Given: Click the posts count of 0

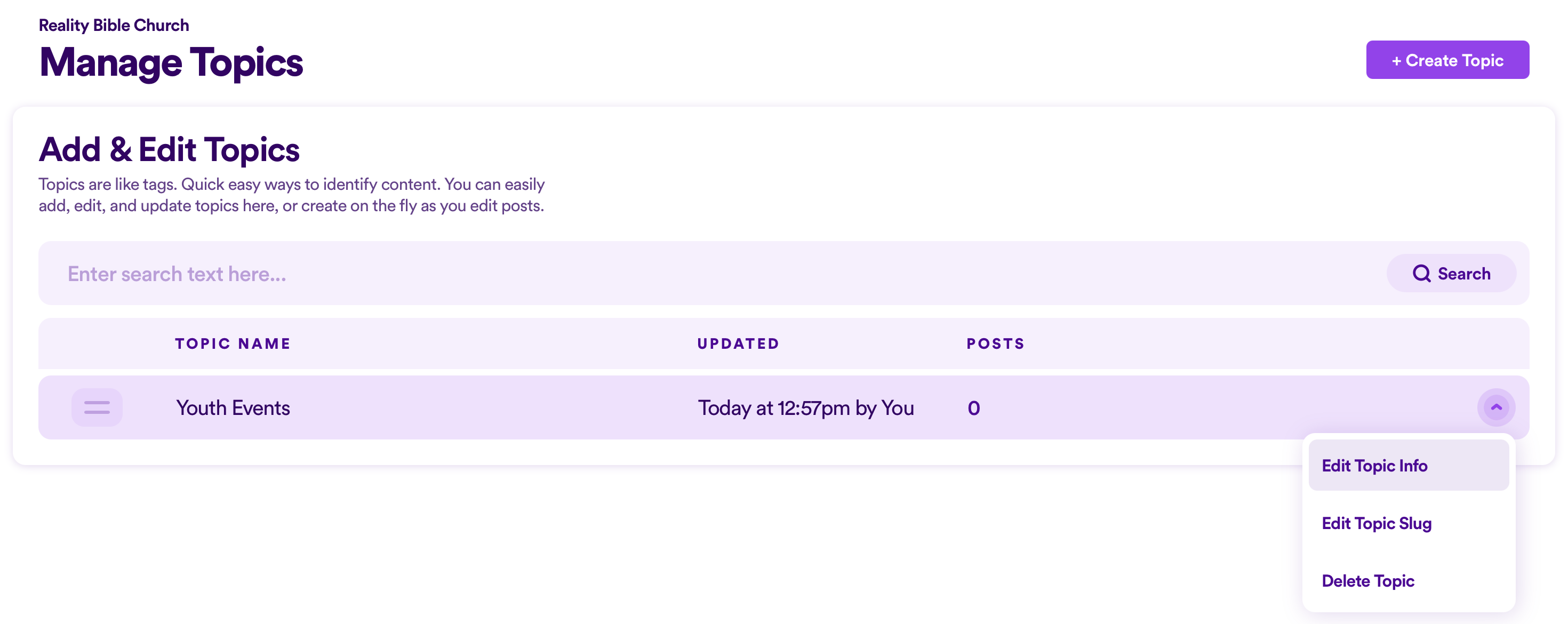Looking at the screenshot, I should point(973,408).
